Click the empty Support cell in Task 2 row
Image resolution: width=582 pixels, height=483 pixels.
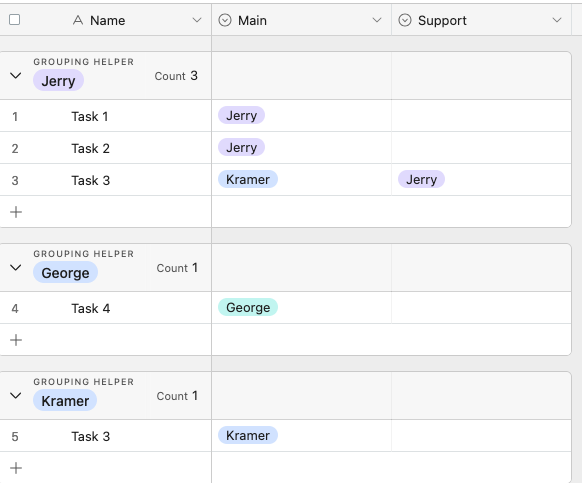481,148
